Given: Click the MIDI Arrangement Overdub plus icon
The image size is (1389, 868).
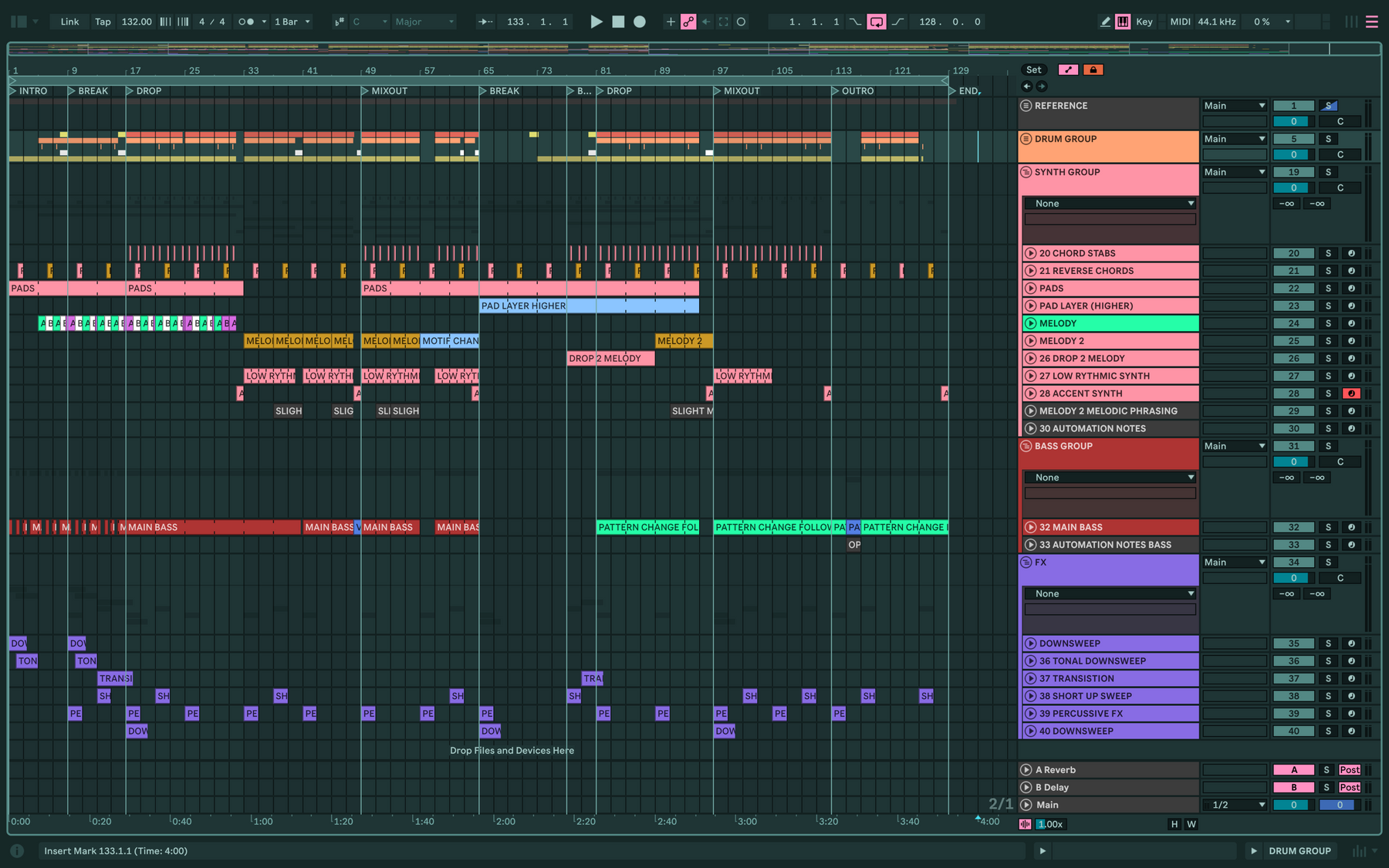Looking at the screenshot, I should coord(670,22).
